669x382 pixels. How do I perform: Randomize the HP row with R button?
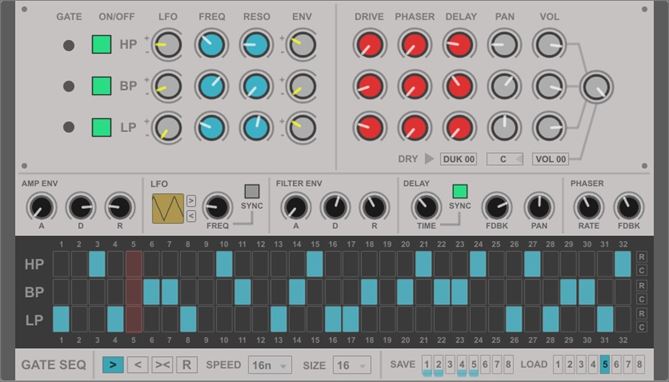coord(641,257)
